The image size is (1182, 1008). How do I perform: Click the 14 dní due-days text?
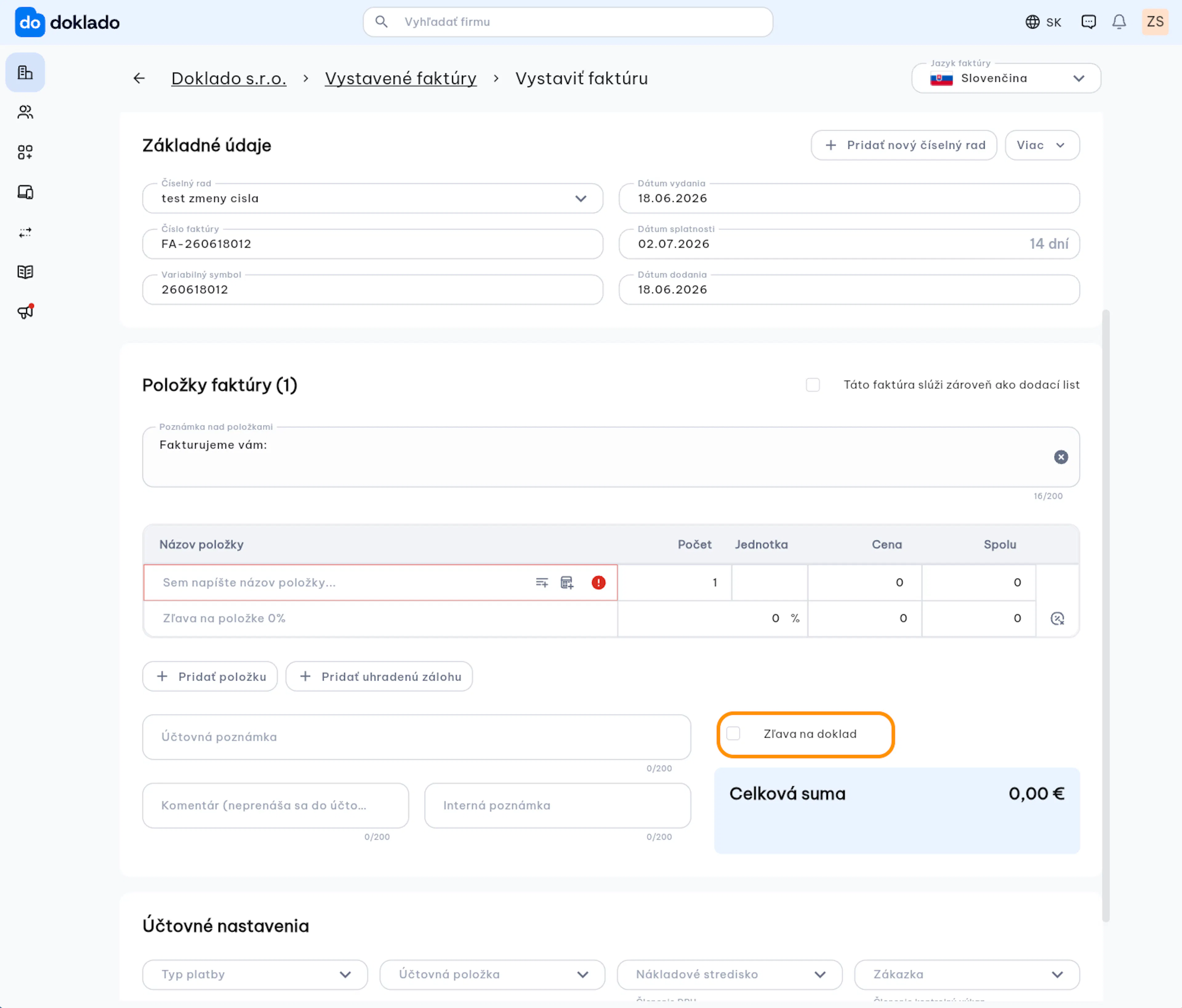point(1049,244)
